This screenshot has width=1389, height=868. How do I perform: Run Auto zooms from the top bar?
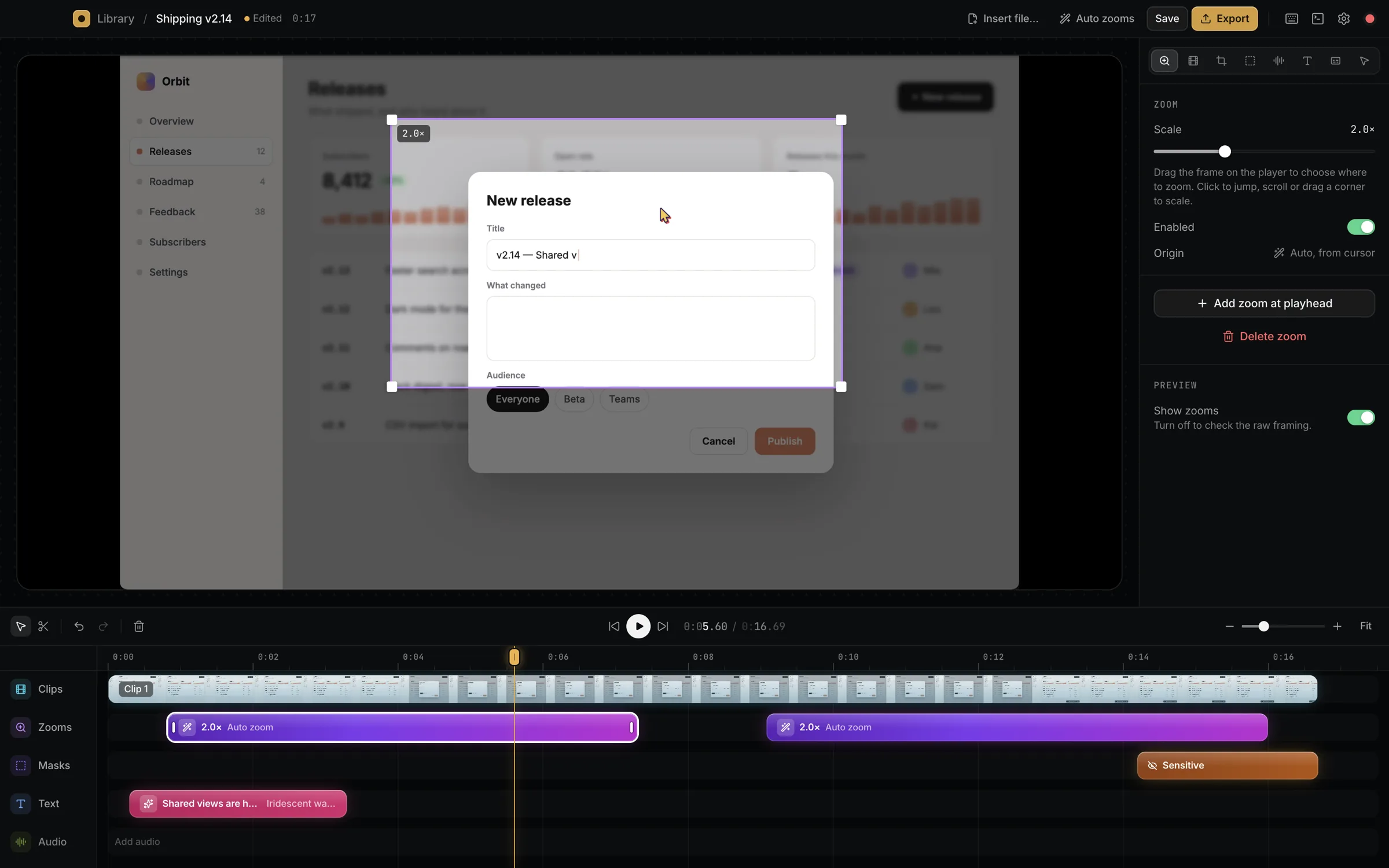(x=1097, y=19)
